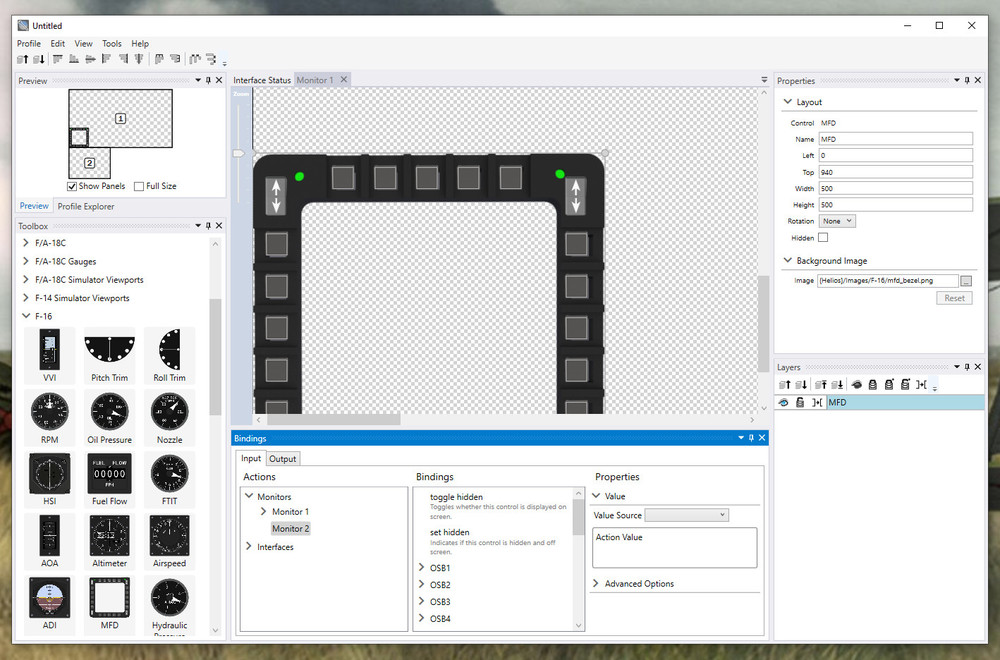Expand the OSB1 binding entry
Viewport: 1000px width, 660px height.
[x=421, y=567]
